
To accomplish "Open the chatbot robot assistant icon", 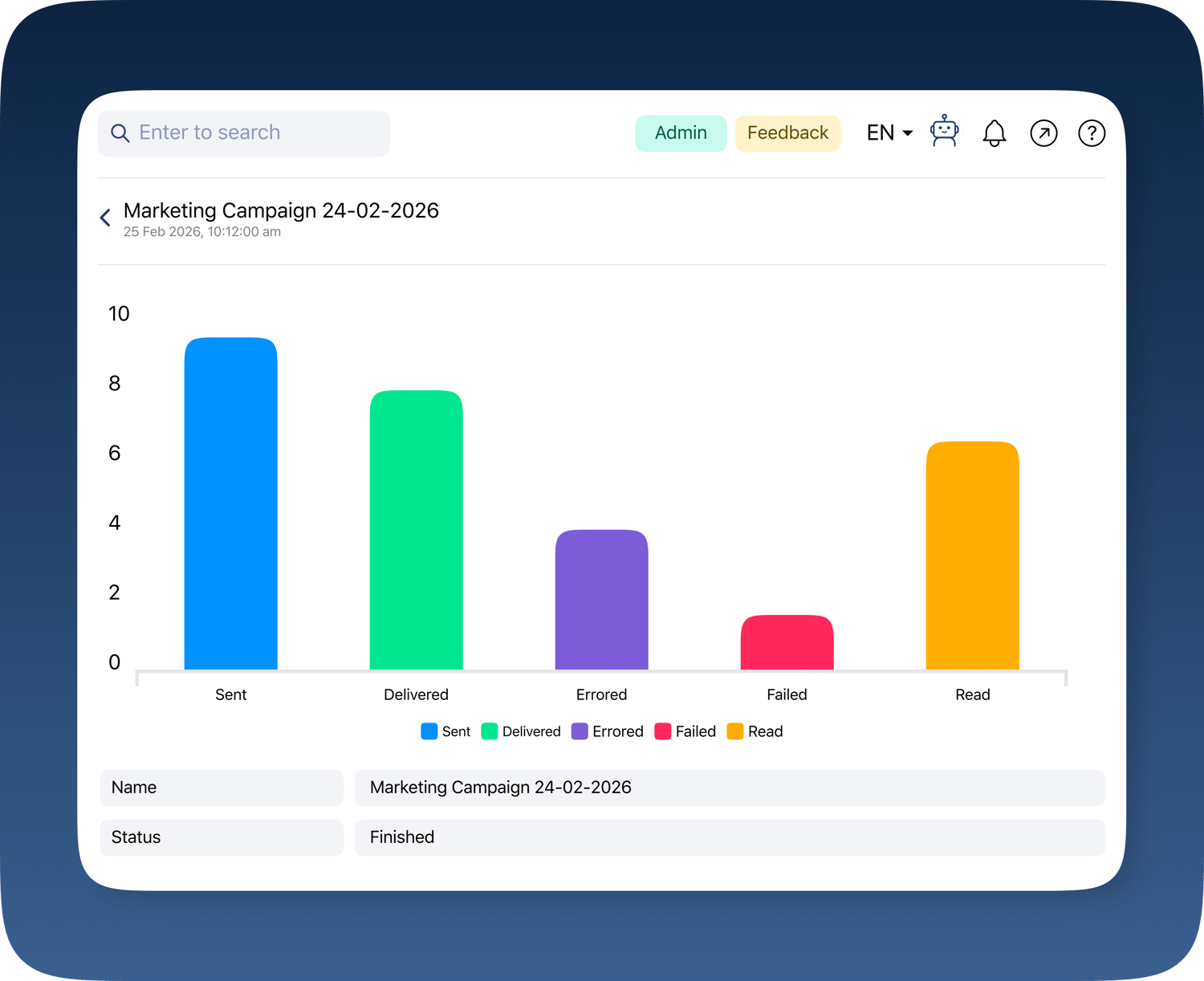I will pos(944,132).
